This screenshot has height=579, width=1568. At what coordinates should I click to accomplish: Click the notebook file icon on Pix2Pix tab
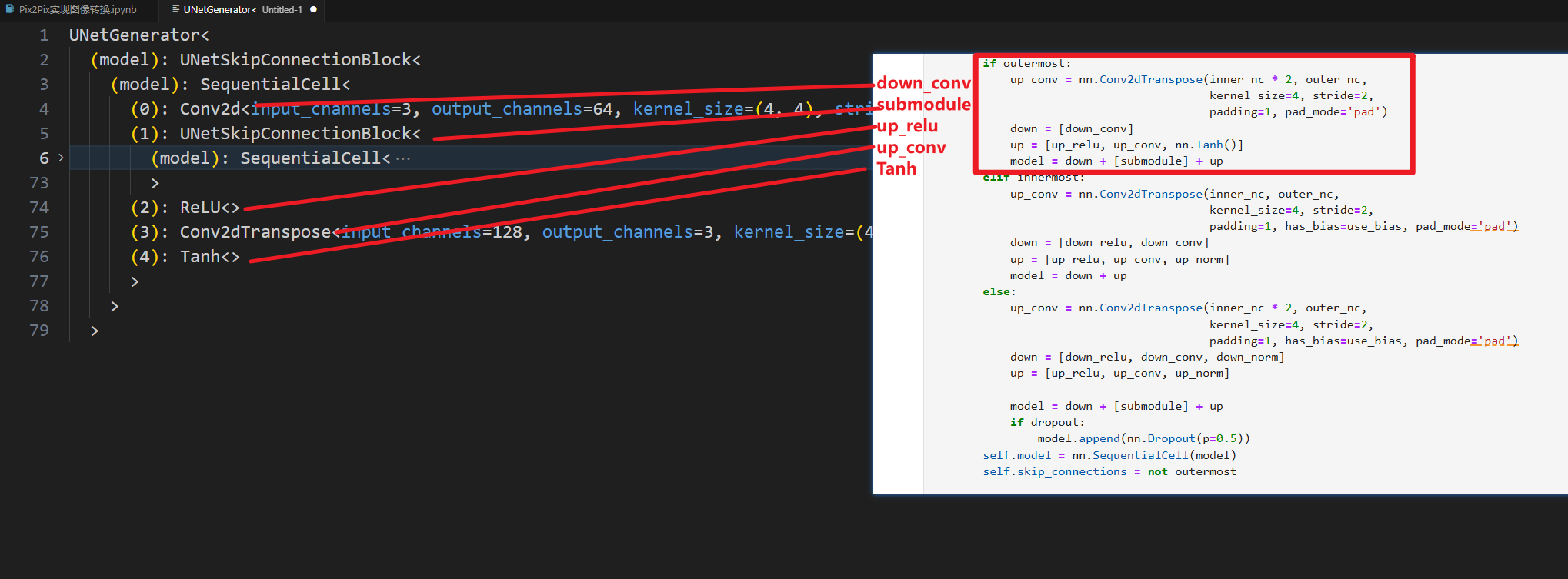pos(9,9)
